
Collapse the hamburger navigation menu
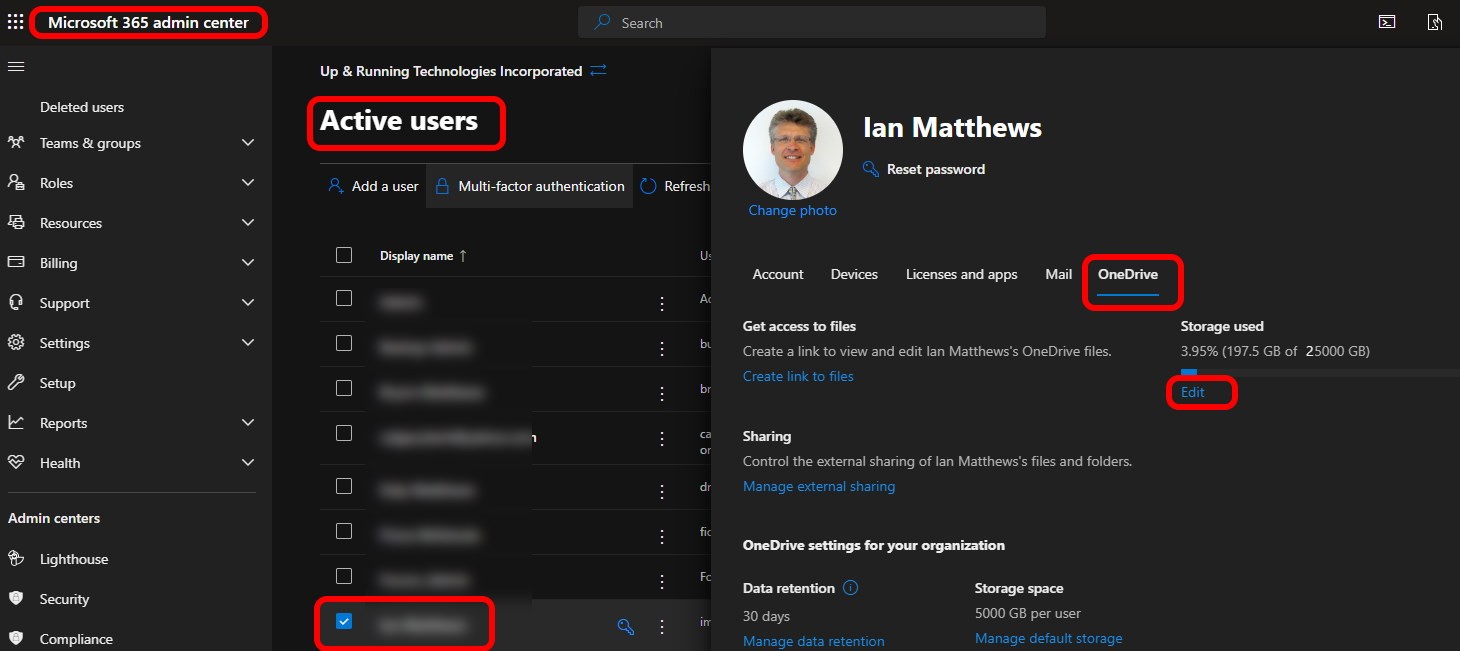coord(16,67)
